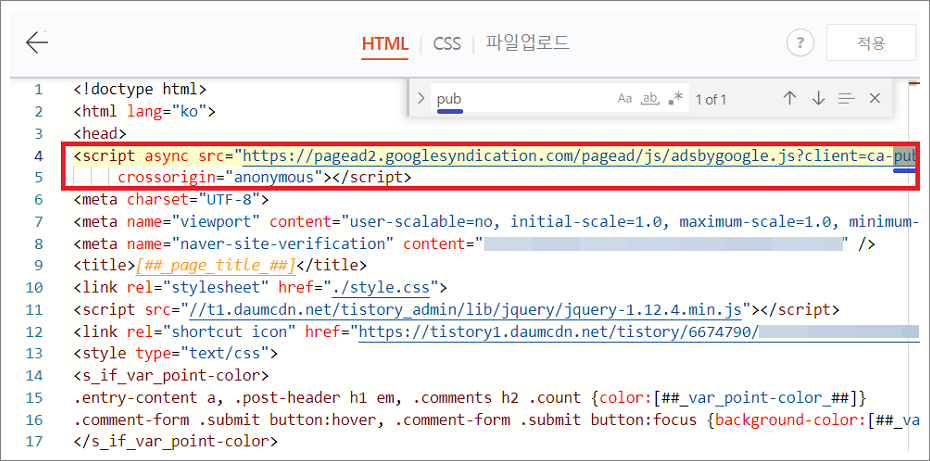Expand the replace chevron in find box

421,98
